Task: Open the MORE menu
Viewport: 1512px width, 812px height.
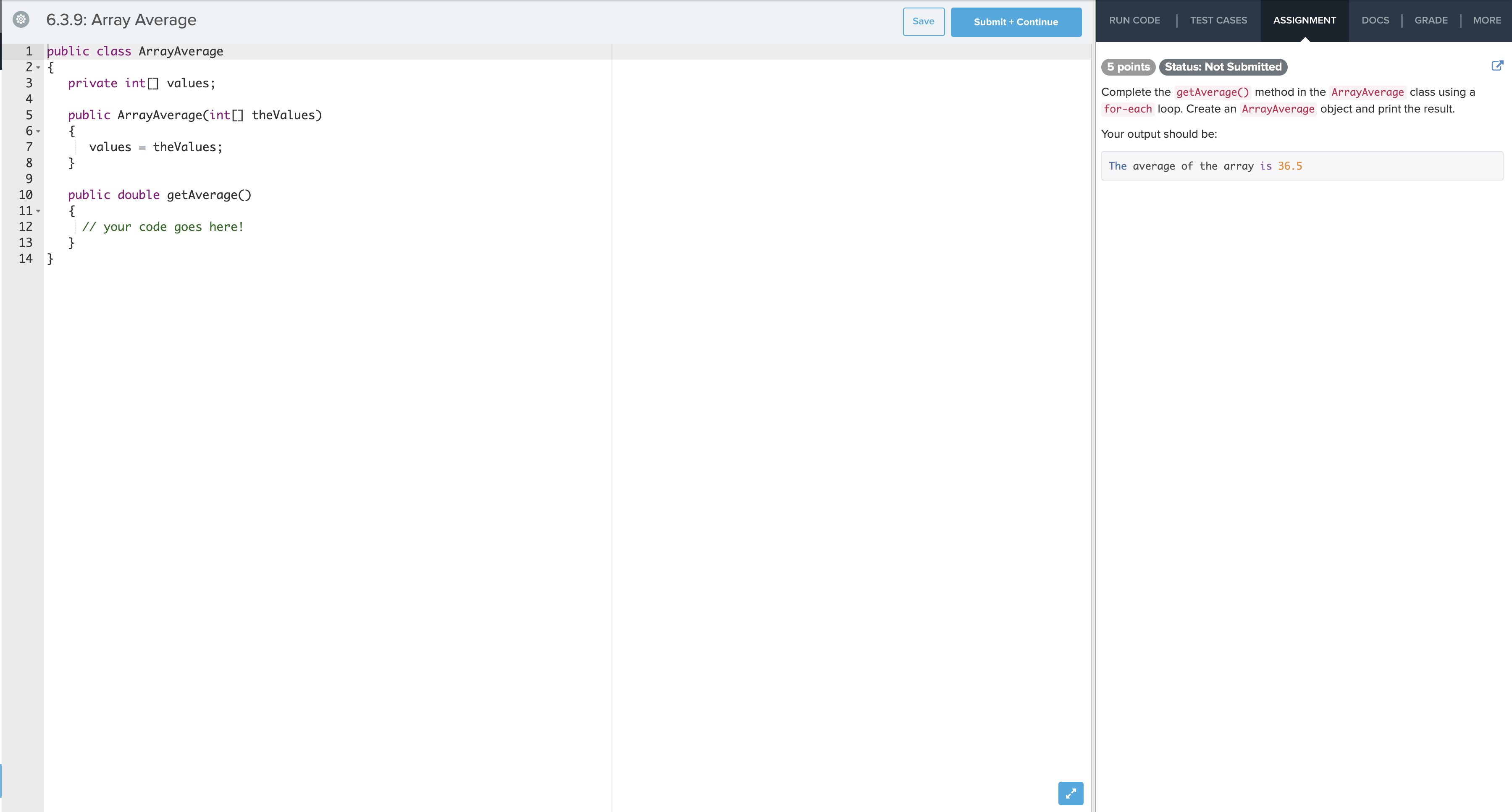Action: click(1486, 21)
